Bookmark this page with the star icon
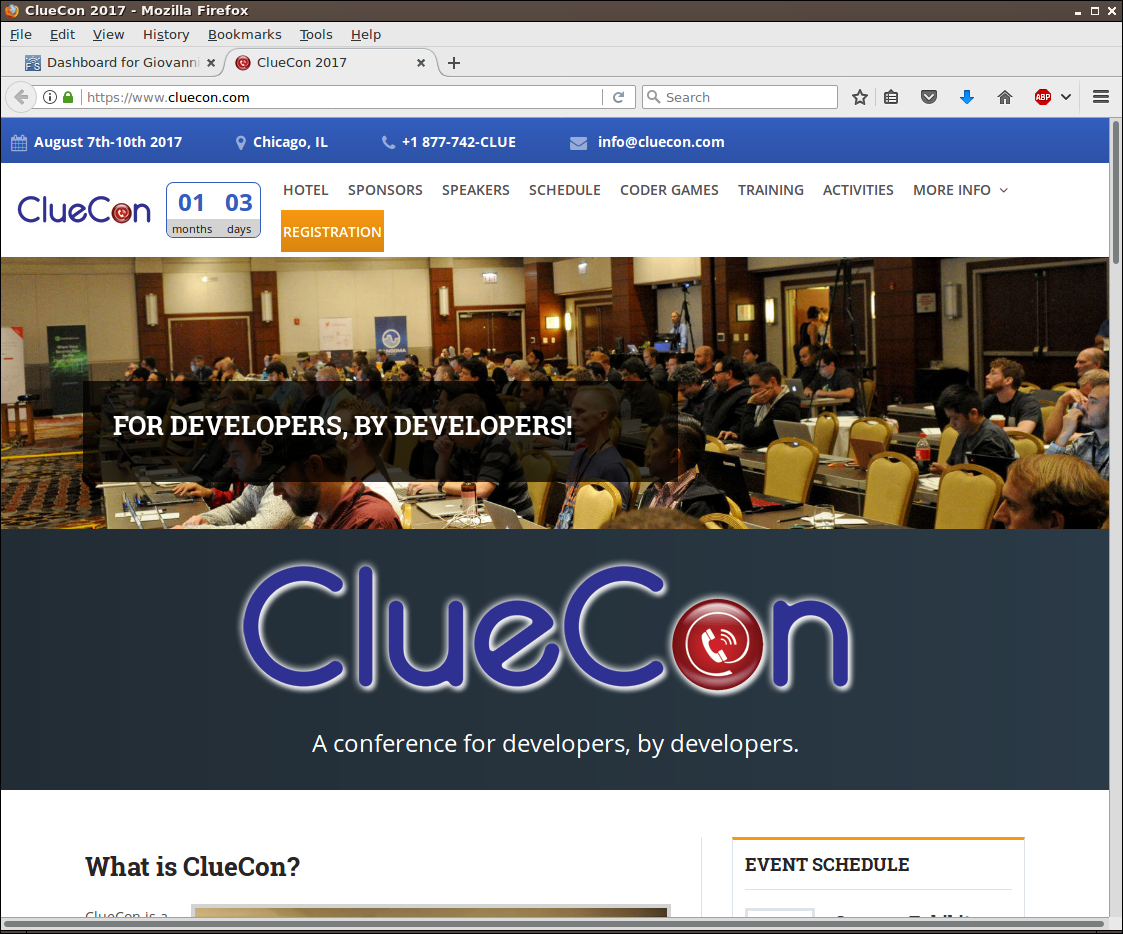Screen dimensions: 1123x934 [x=859, y=97]
